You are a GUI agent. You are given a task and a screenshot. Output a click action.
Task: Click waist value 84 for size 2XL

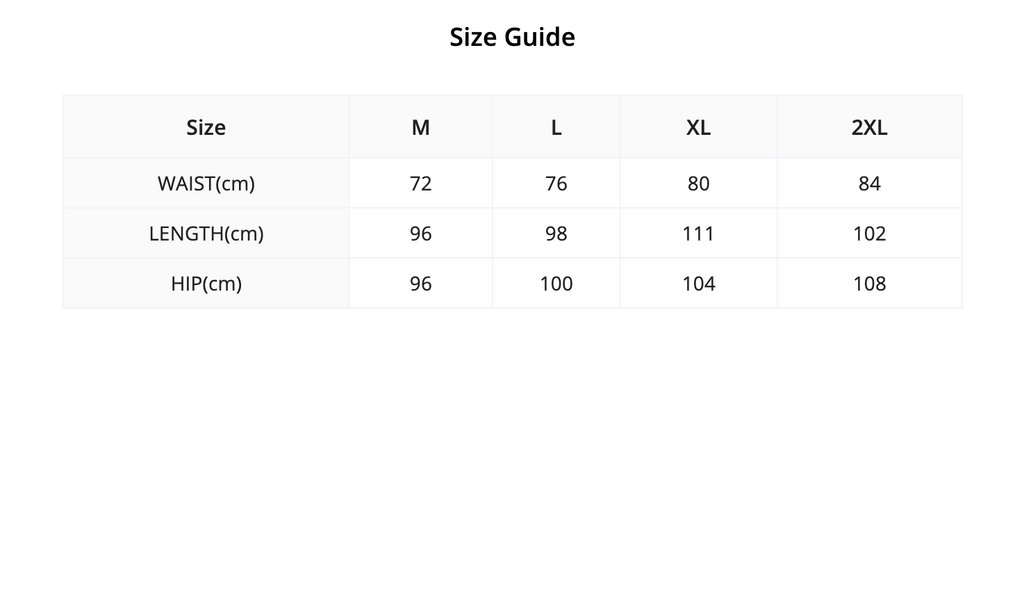869,183
